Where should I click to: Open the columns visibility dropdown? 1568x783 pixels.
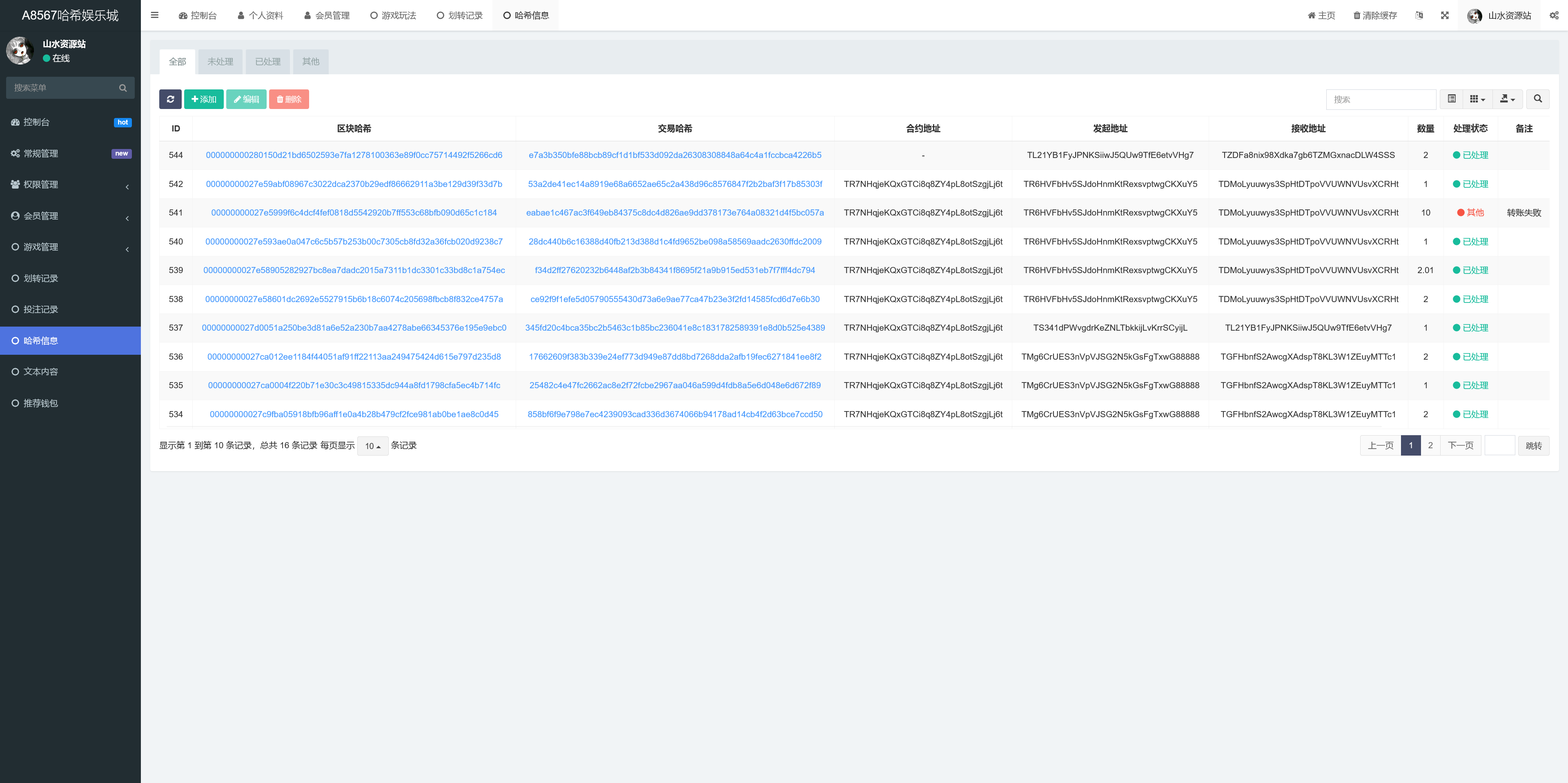[1477, 98]
